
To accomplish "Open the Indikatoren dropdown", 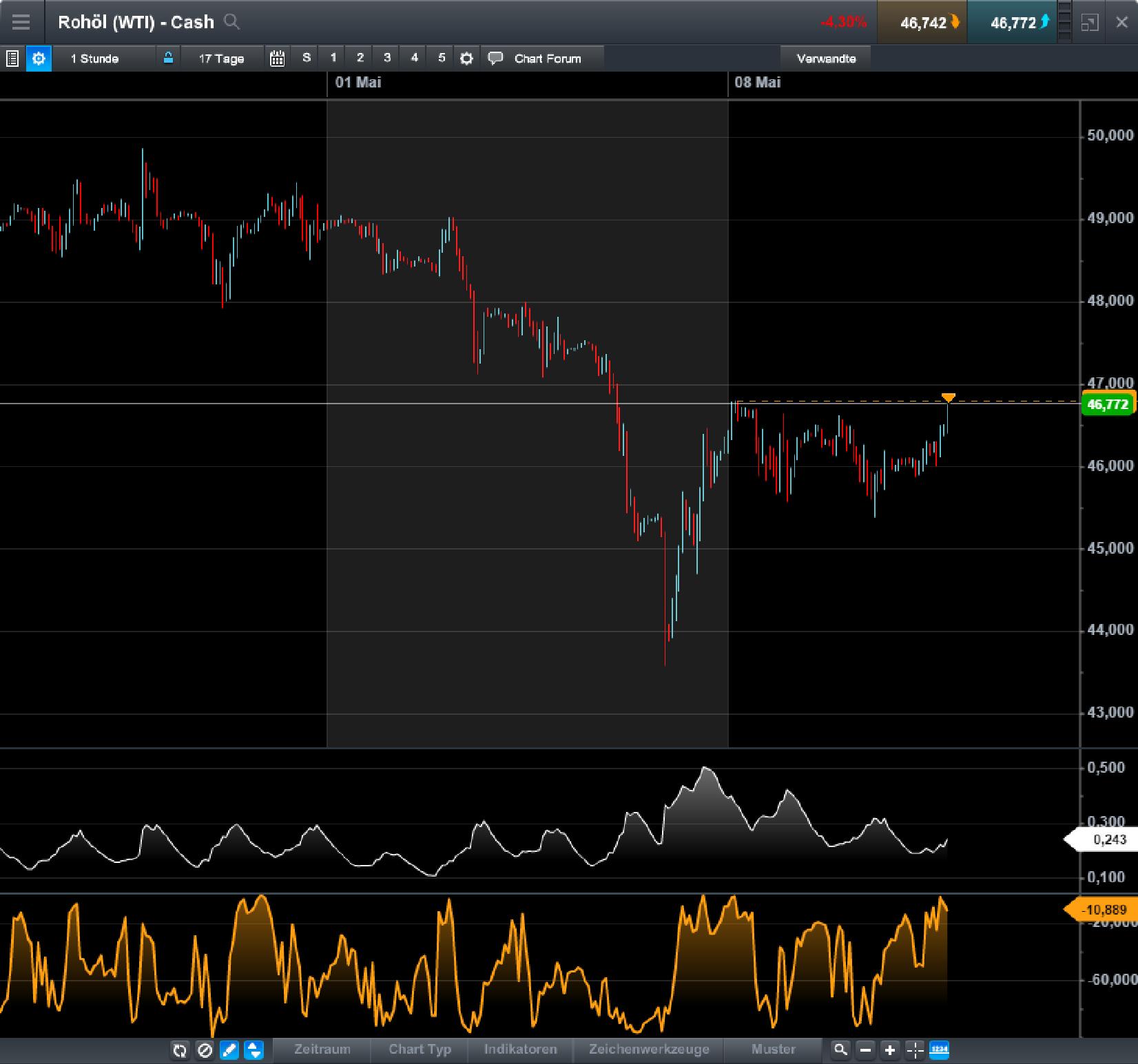I will (x=519, y=1050).
